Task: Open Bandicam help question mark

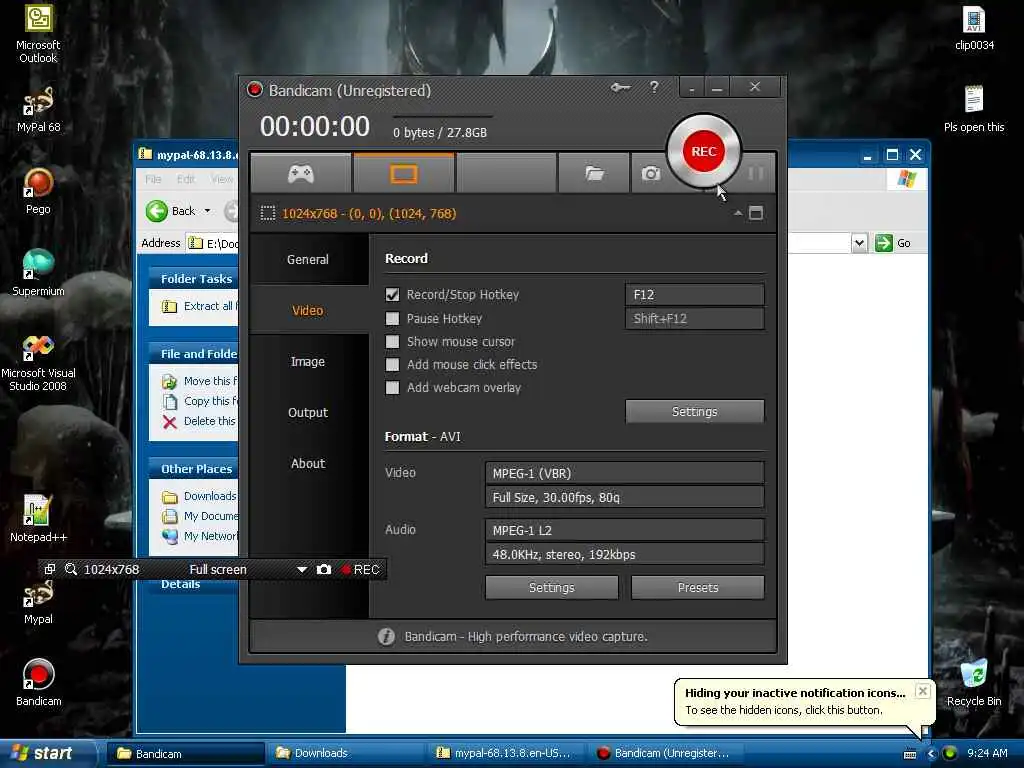Action: 654,88
